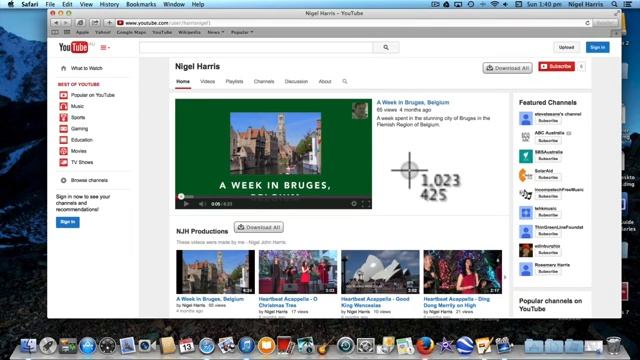The height and width of the screenshot is (360, 640).
Task: Click the sidebar Sign in button
Action: click(x=68, y=222)
